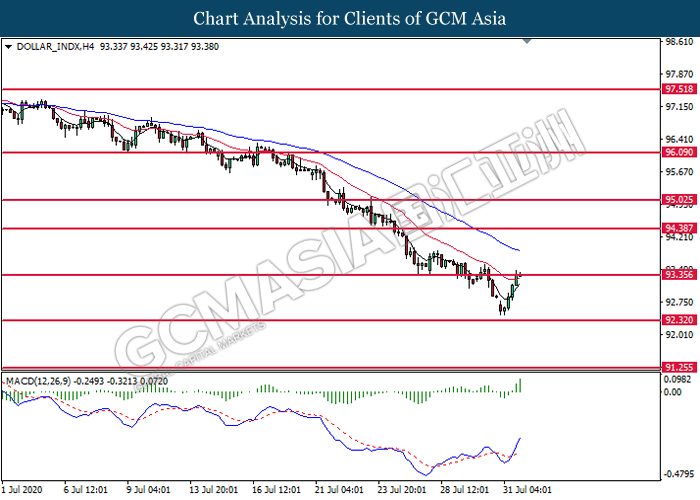Select the OHLC values 93.337 93.425 93.317 93.380

pyautogui.click(x=159, y=47)
